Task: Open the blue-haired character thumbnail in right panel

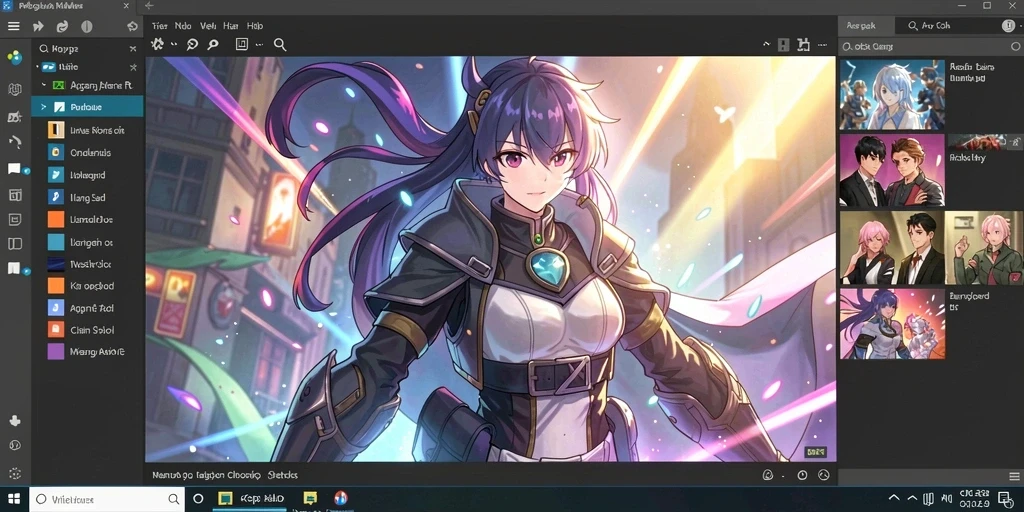Action: click(892, 95)
